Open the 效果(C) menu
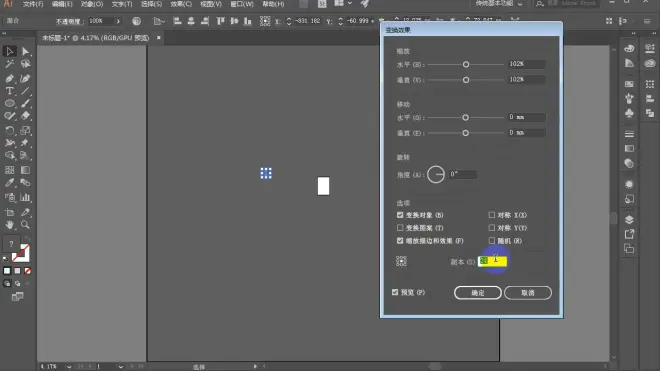The image size is (660, 371). coord(181,4)
